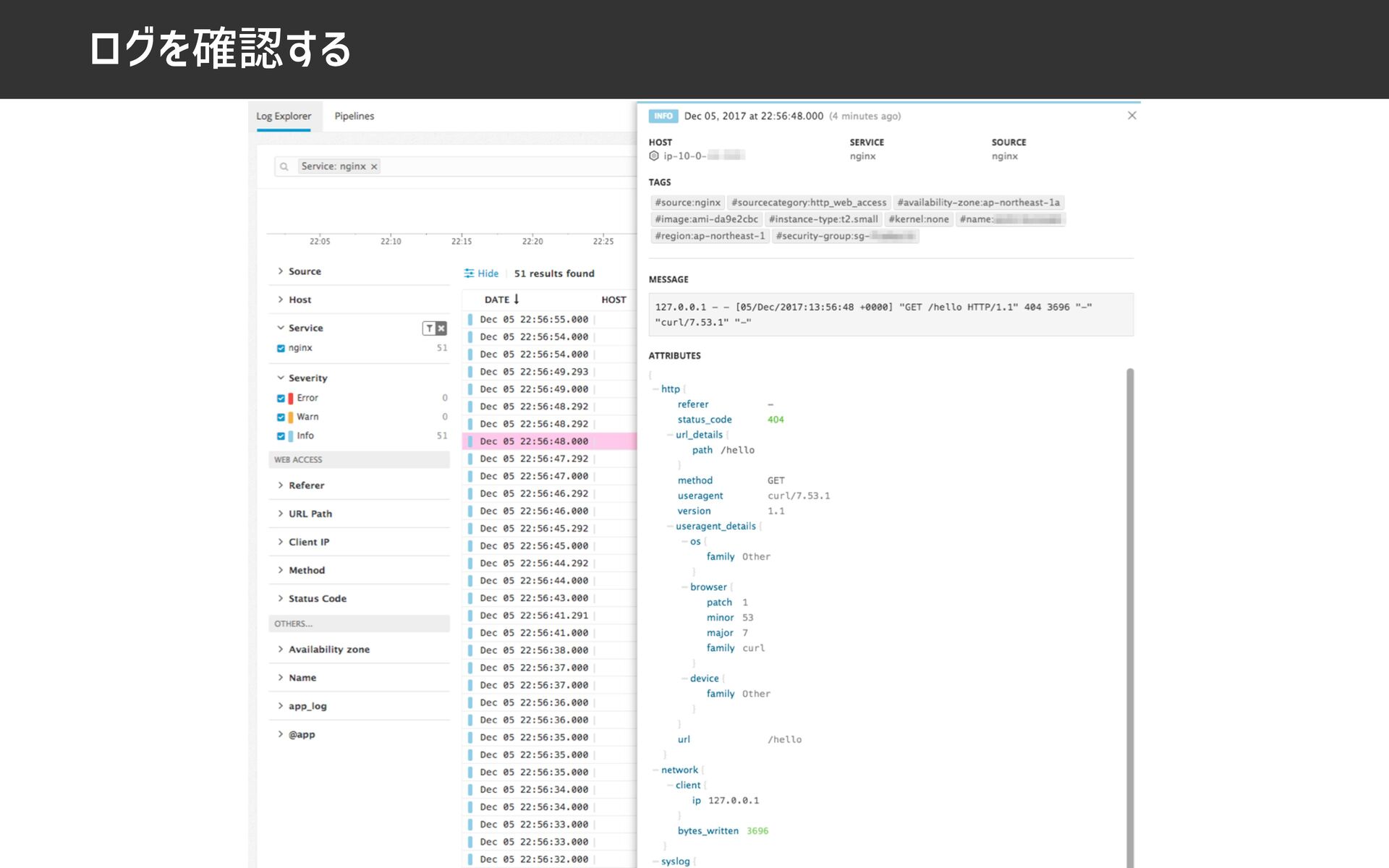The width and height of the screenshot is (1389, 868).
Task: Click the search magnifier icon
Action: coord(284,166)
